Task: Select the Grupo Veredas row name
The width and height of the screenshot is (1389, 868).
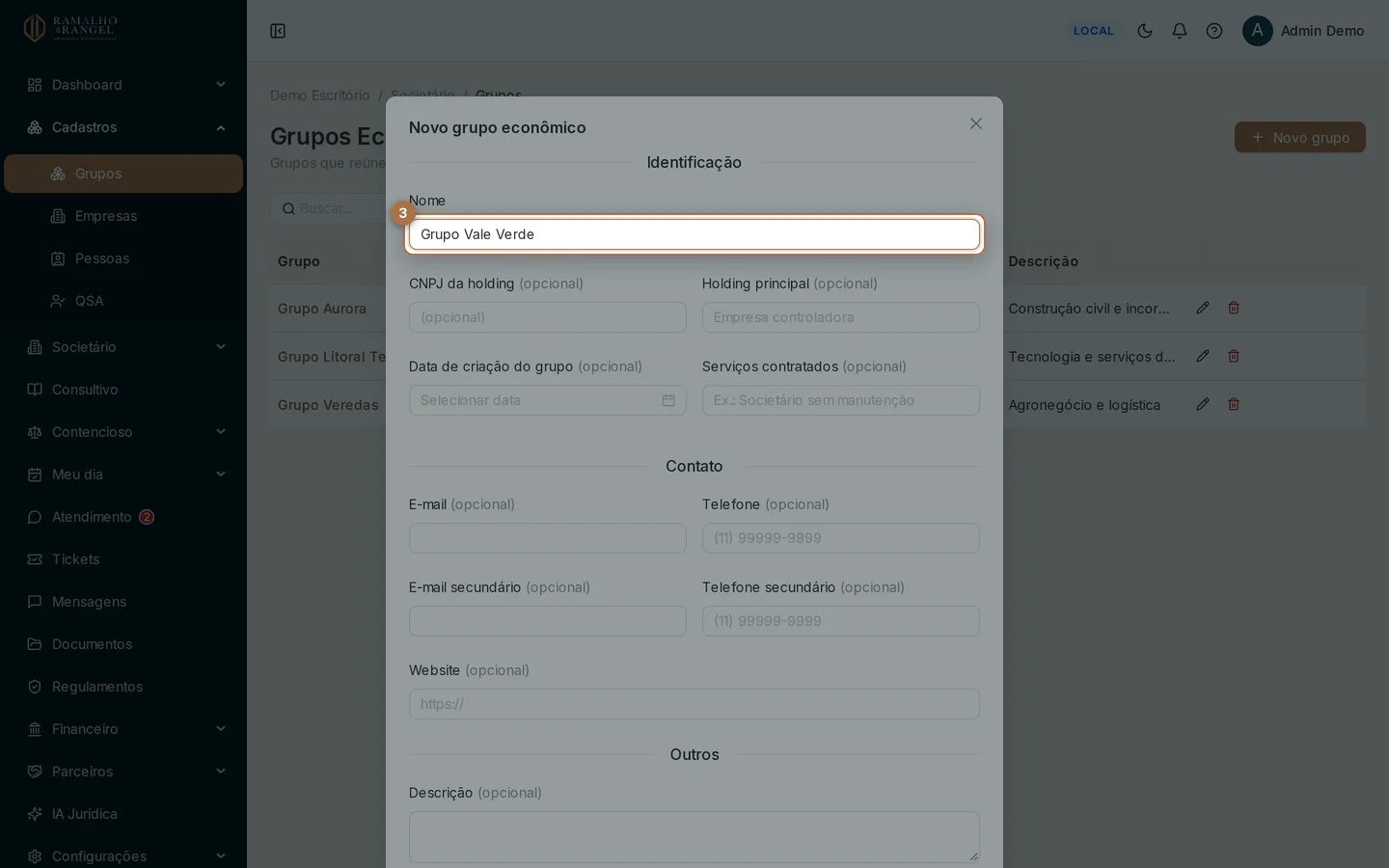Action: click(x=328, y=405)
